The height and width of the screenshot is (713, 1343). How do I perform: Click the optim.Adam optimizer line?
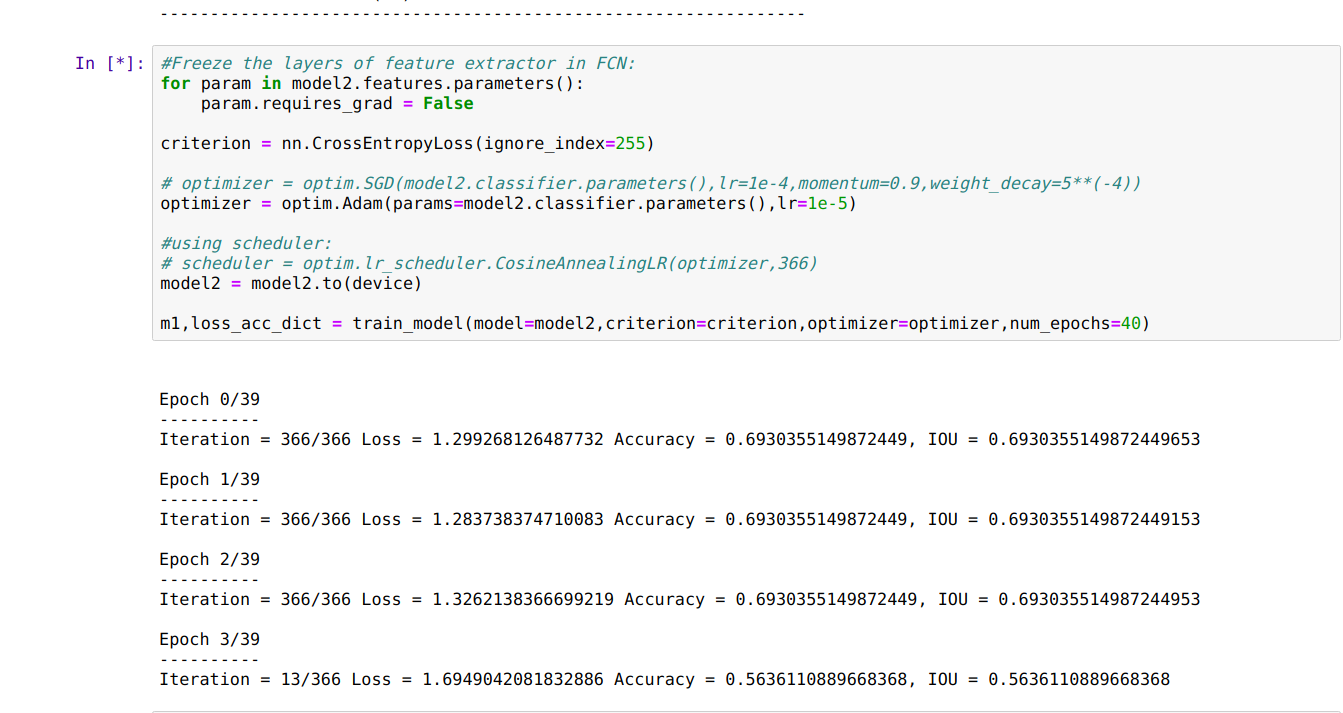pos(509,203)
